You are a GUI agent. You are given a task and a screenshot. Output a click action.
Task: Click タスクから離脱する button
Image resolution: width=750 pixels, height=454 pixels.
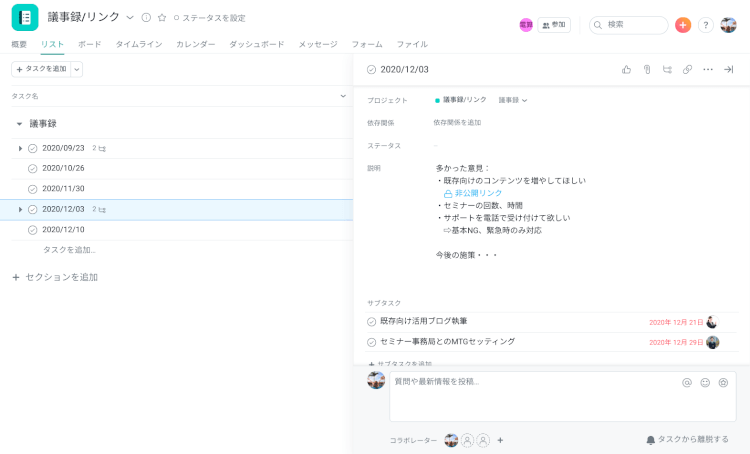click(x=687, y=439)
